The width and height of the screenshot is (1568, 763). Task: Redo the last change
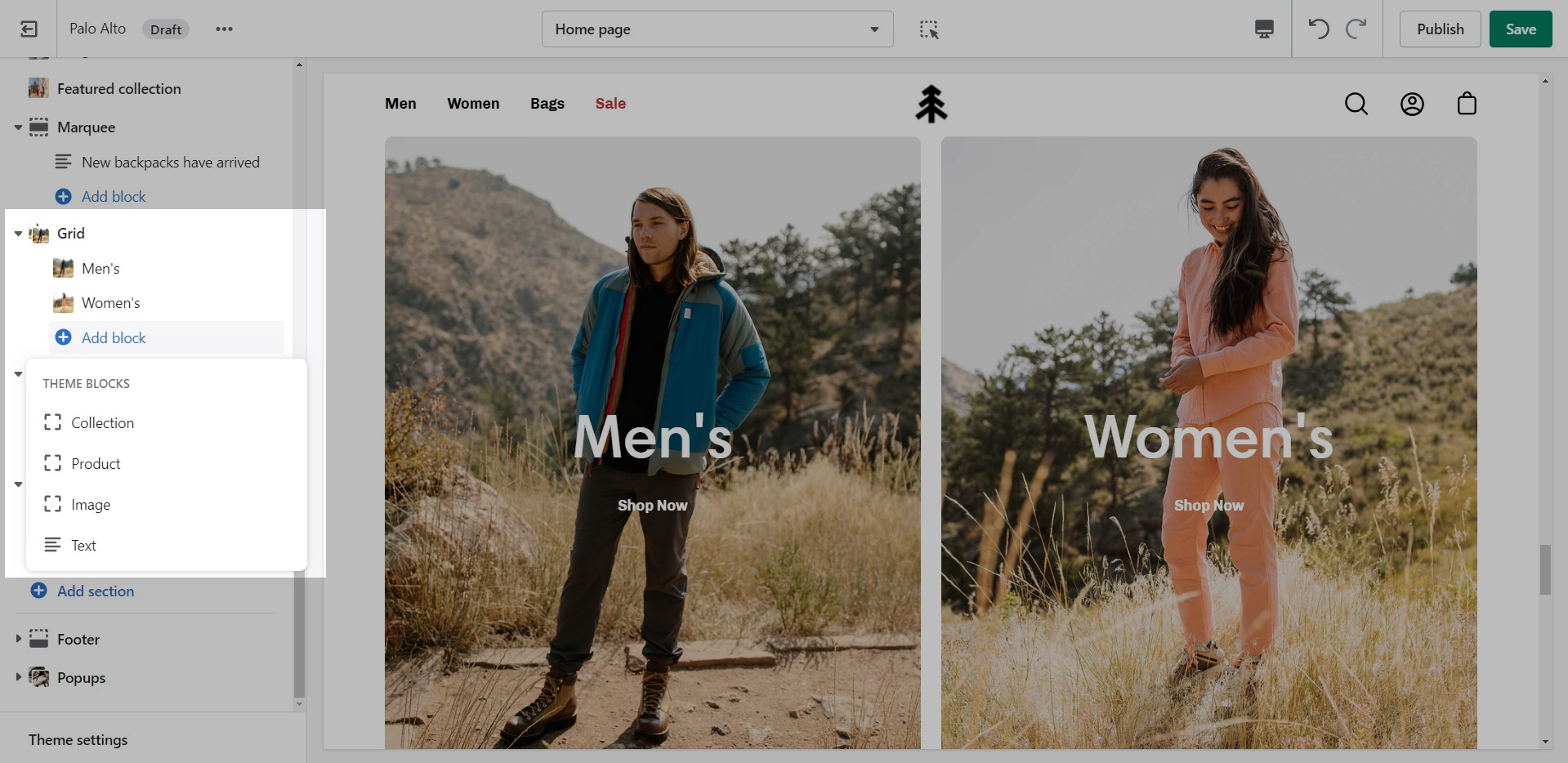[x=1356, y=29]
